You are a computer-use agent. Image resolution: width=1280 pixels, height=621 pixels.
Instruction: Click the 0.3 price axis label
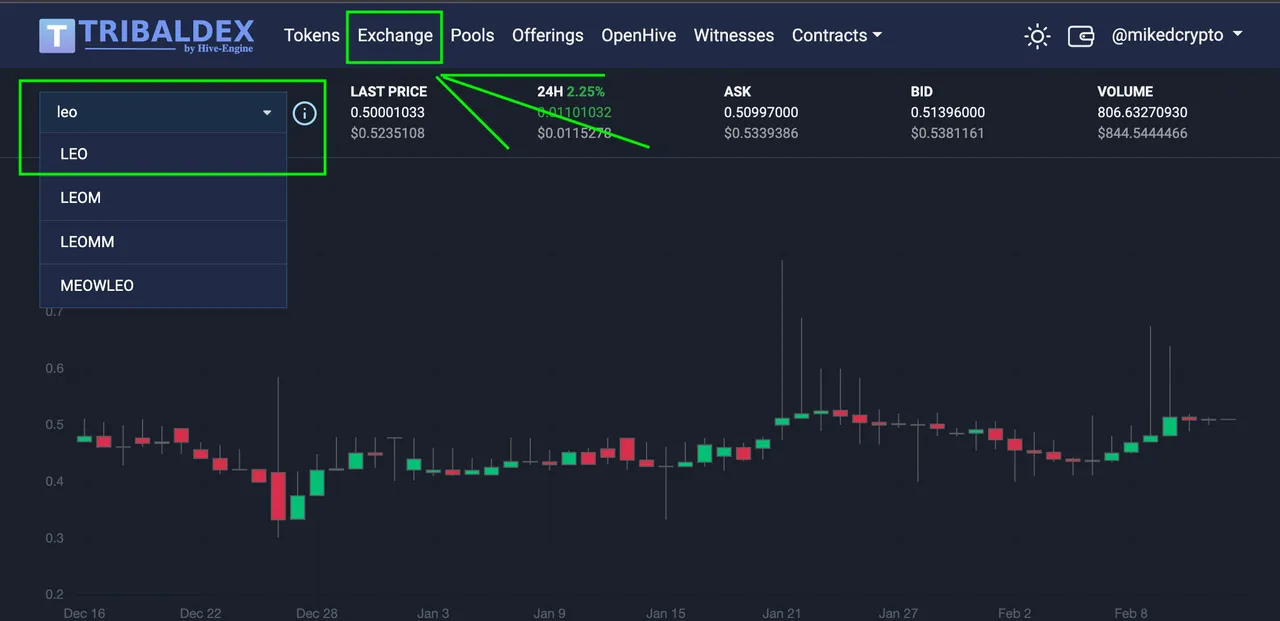click(x=54, y=538)
